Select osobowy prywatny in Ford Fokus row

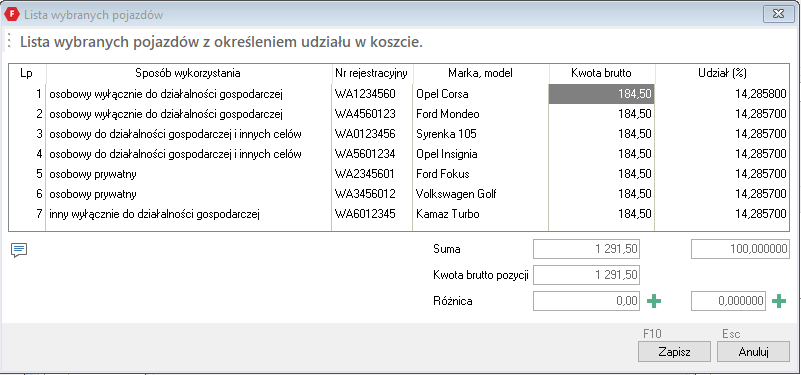(189, 174)
